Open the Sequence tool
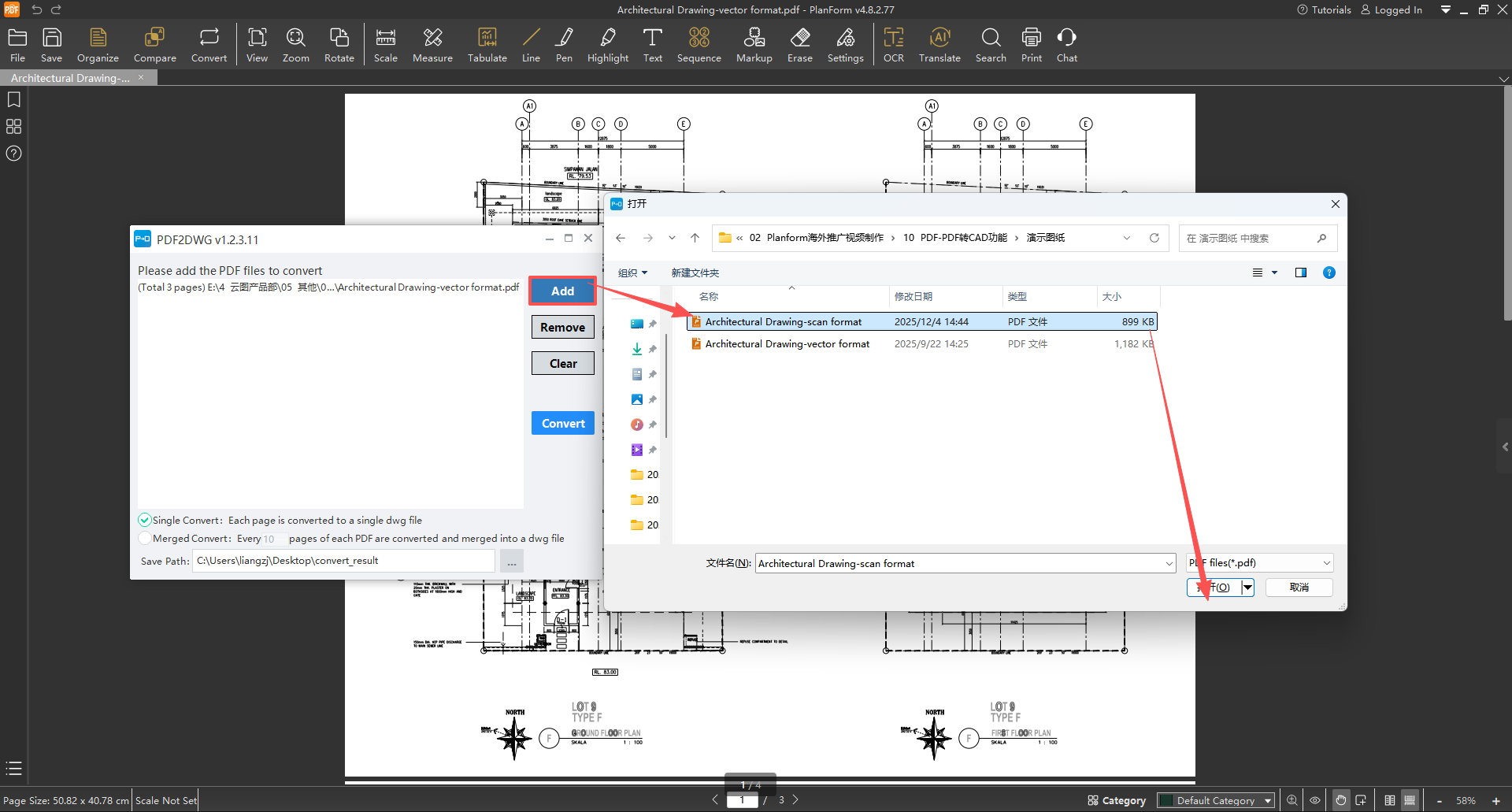This screenshot has width=1512, height=812. [699, 45]
